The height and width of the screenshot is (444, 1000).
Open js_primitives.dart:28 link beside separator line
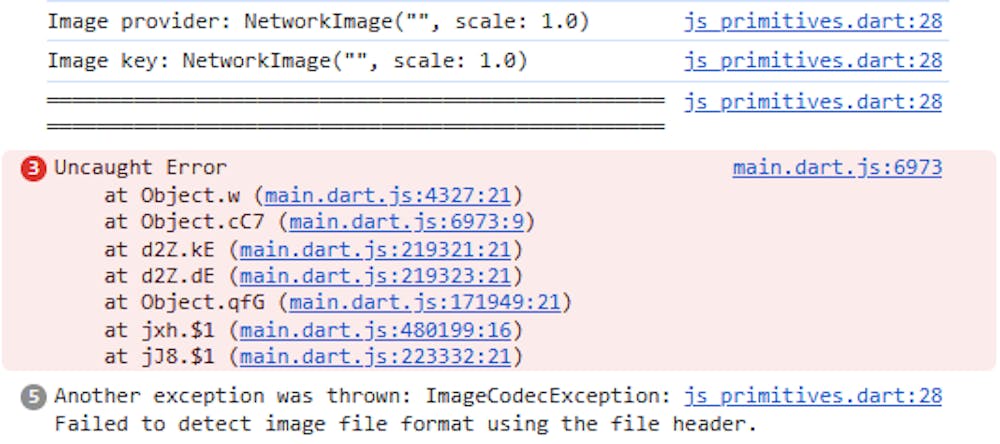(x=813, y=101)
